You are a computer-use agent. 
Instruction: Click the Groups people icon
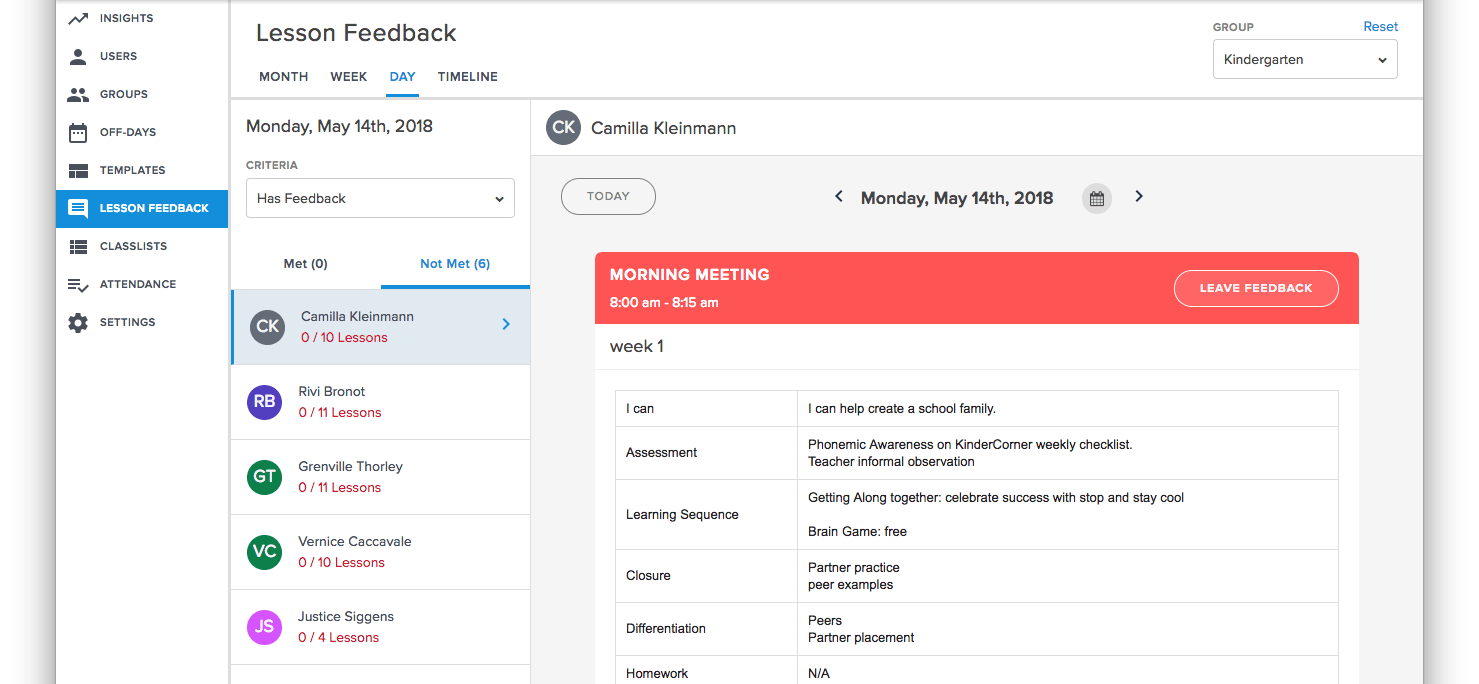click(78, 94)
